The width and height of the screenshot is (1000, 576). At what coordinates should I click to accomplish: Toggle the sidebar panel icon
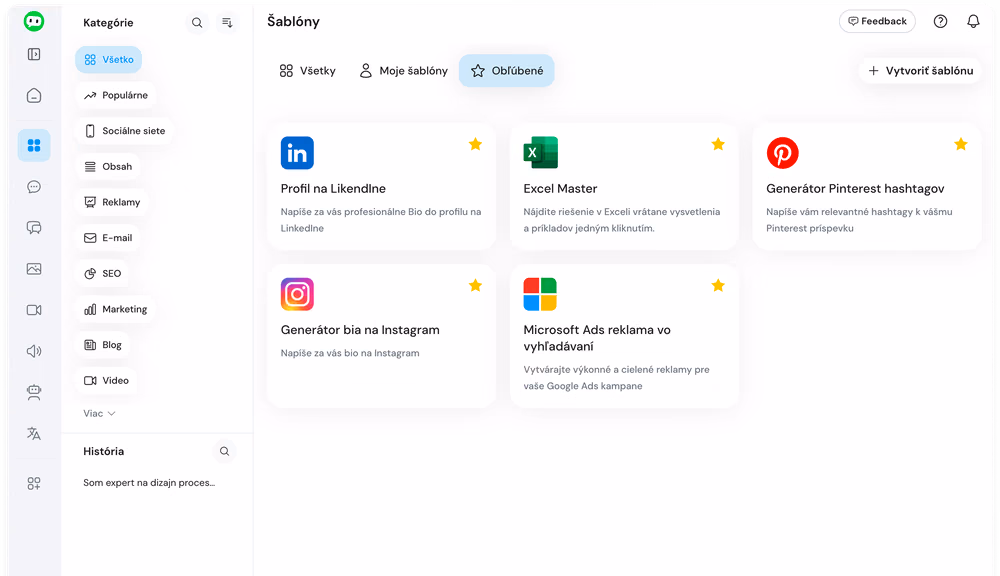[x=34, y=54]
